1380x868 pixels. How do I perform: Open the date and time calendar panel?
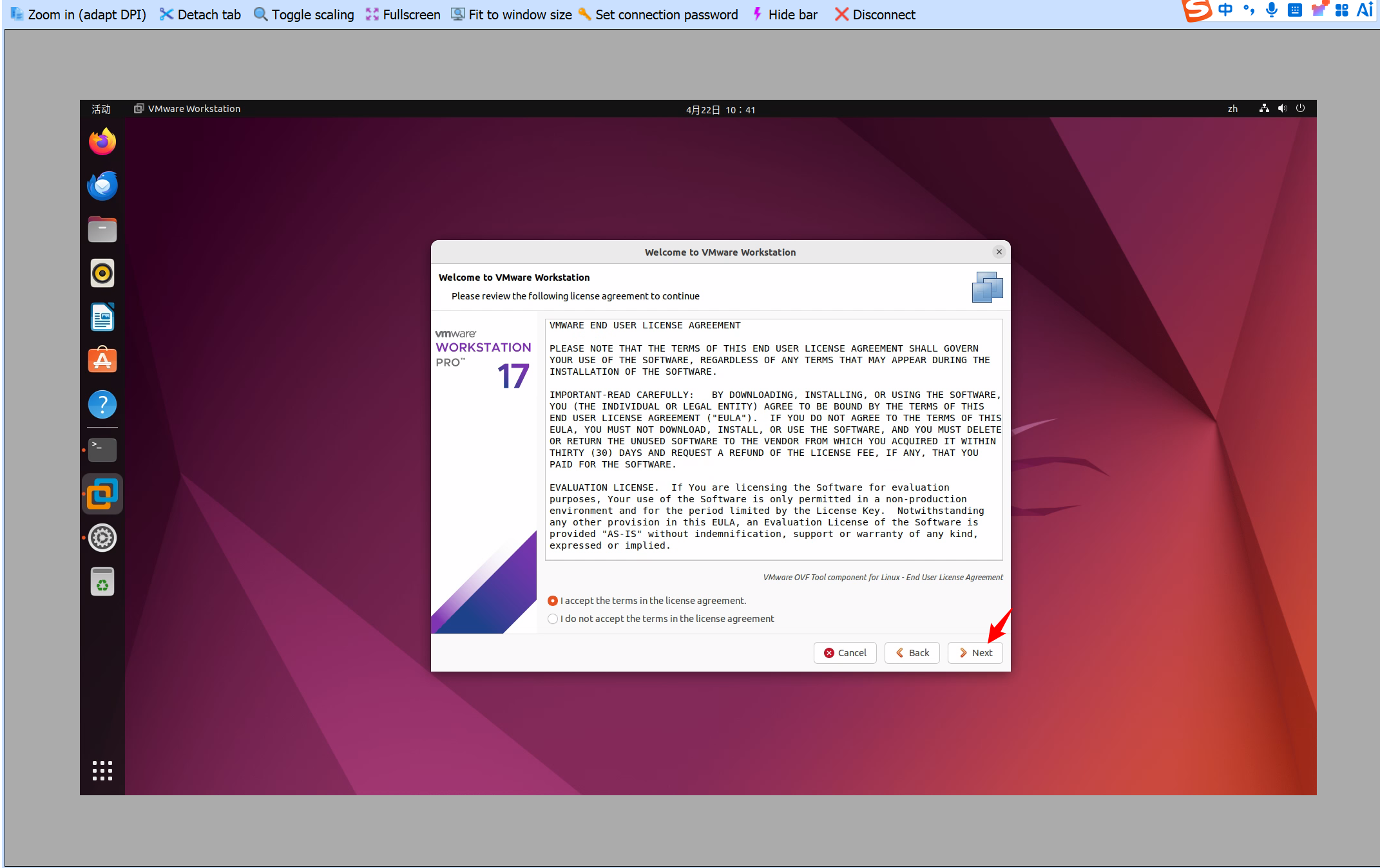tap(720, 109)
